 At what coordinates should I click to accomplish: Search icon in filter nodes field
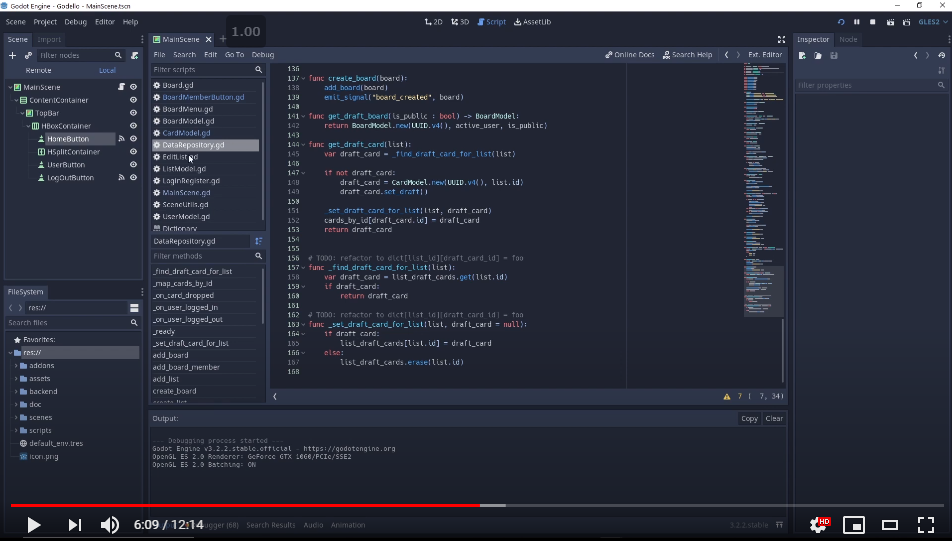pos(118,55)
